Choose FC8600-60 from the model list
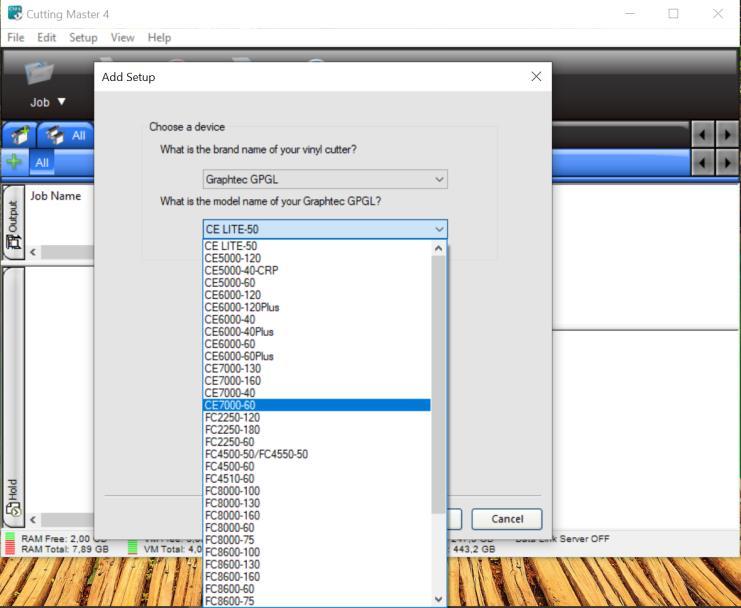 coord(317,590)
